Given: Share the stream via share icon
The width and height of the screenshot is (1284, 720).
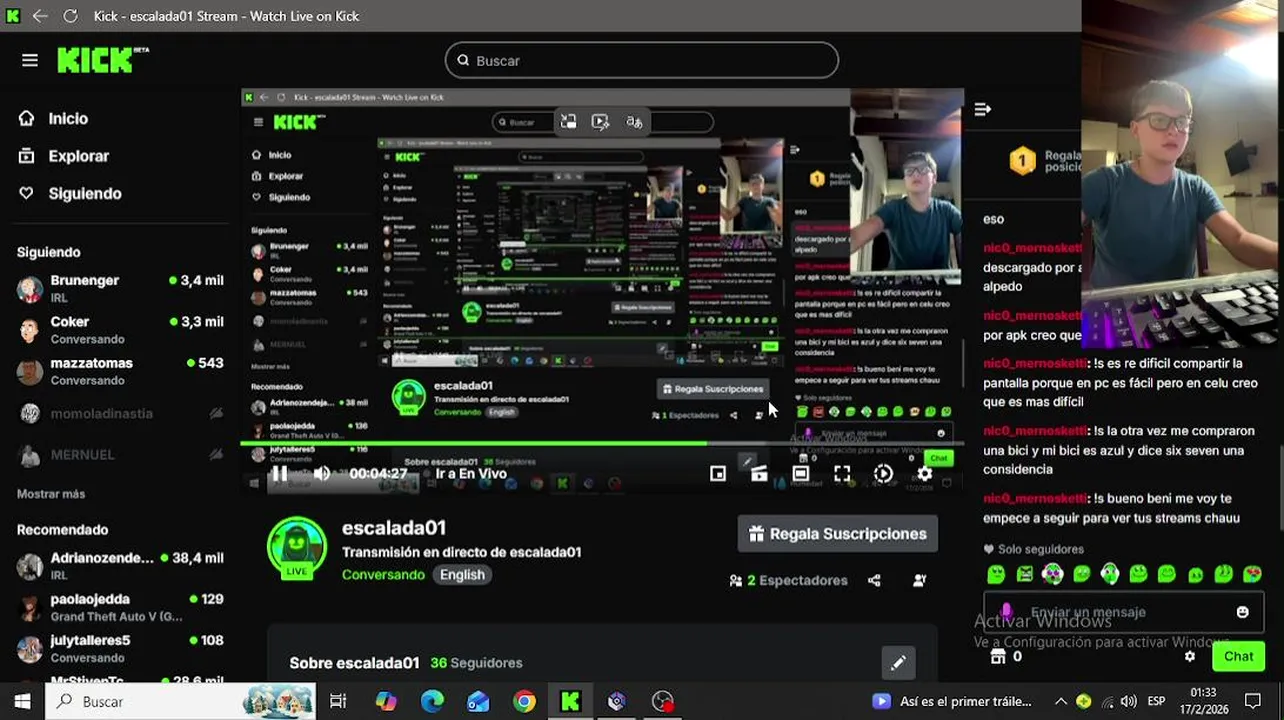Looking at the screenshot, I should click(874, 580).
